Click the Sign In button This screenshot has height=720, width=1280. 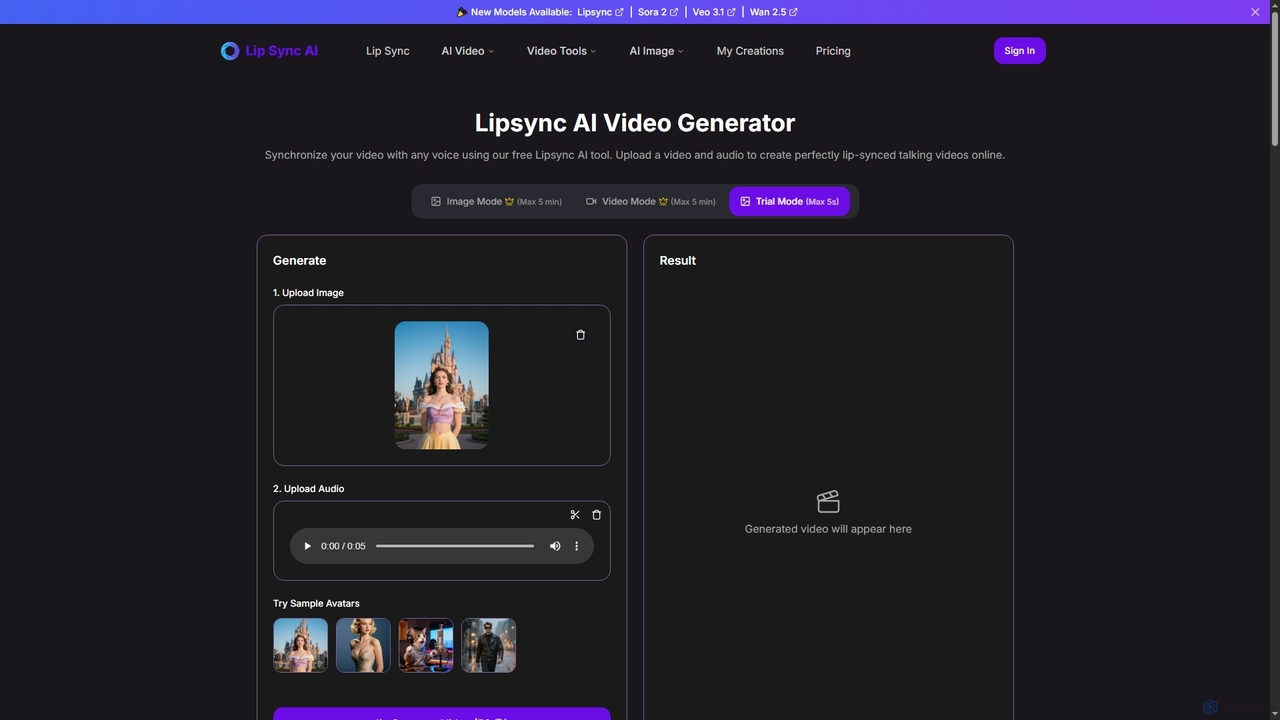pos(1019,51)
